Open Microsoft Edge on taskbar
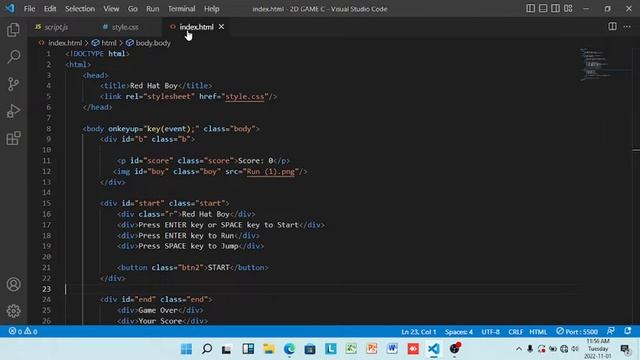Image resolution: width=640 pixels, height=360 pixels. pos(289,349)
